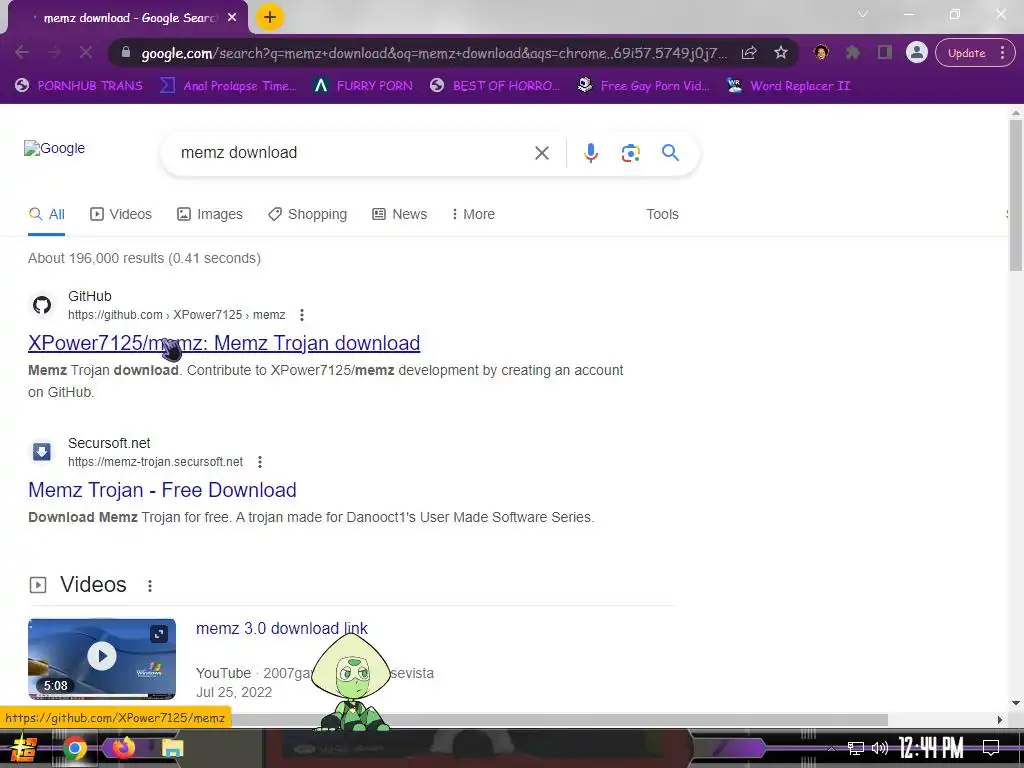Focus the memz download search box

coord(353,153)
